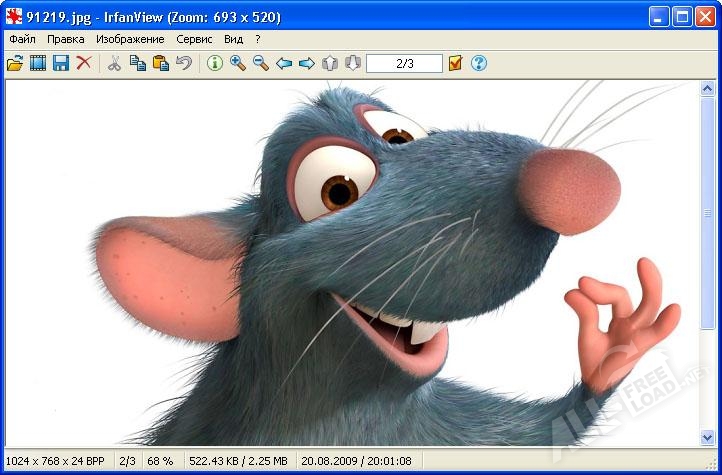Open the Сервис menu
Viewport: 722px width, 475px height.
(194, 39)
